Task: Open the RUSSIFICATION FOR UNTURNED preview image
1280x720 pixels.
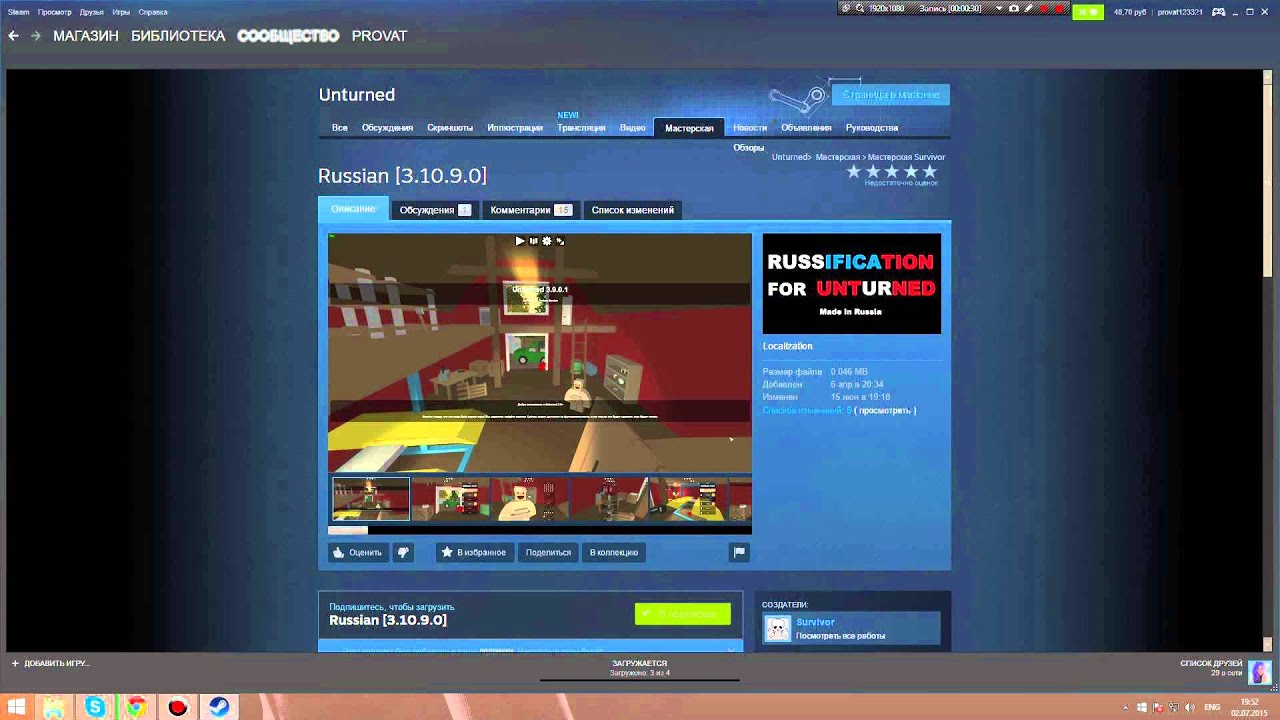Action: pos(852,284)
